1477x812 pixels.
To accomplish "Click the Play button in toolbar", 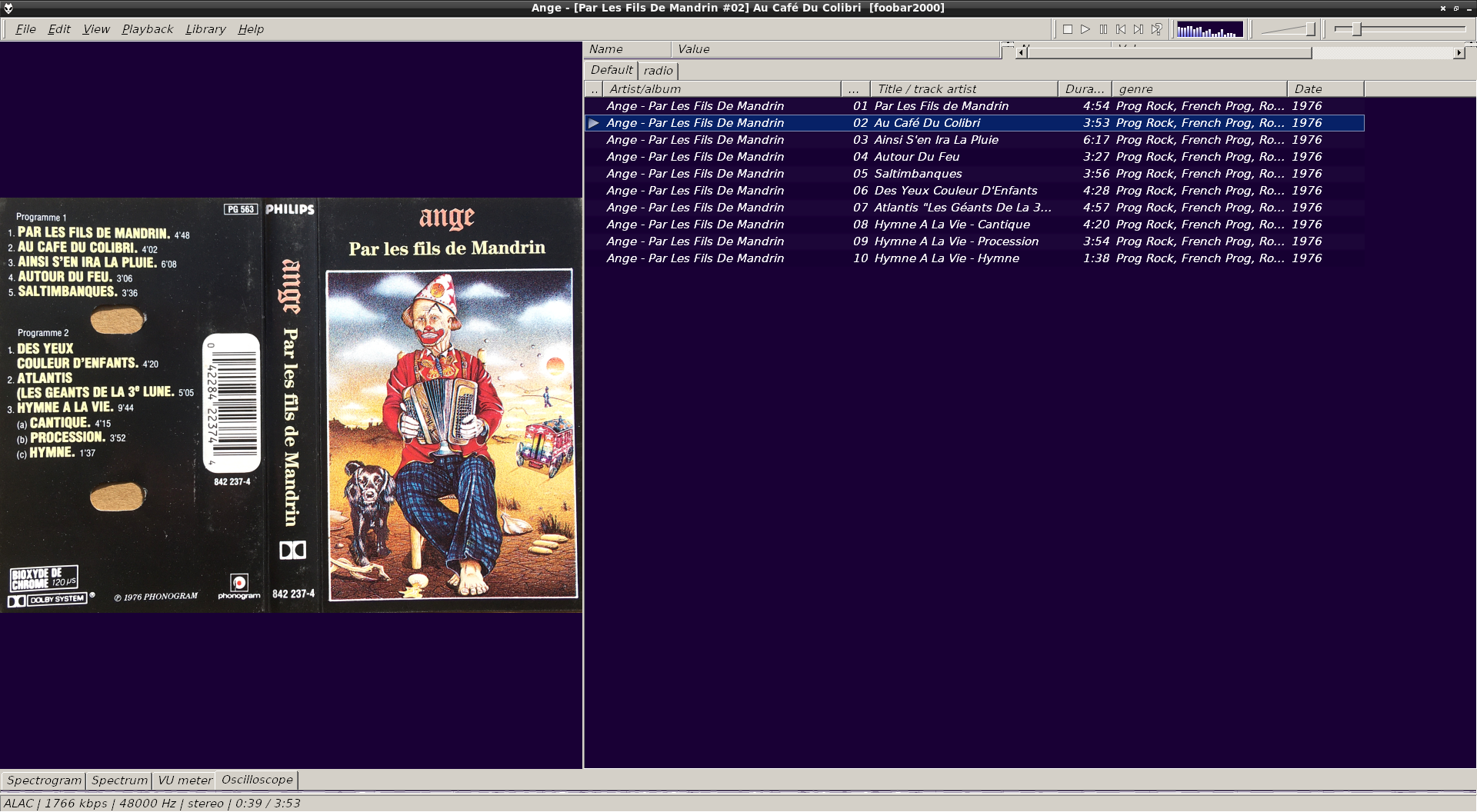I will coord(1085,29).
